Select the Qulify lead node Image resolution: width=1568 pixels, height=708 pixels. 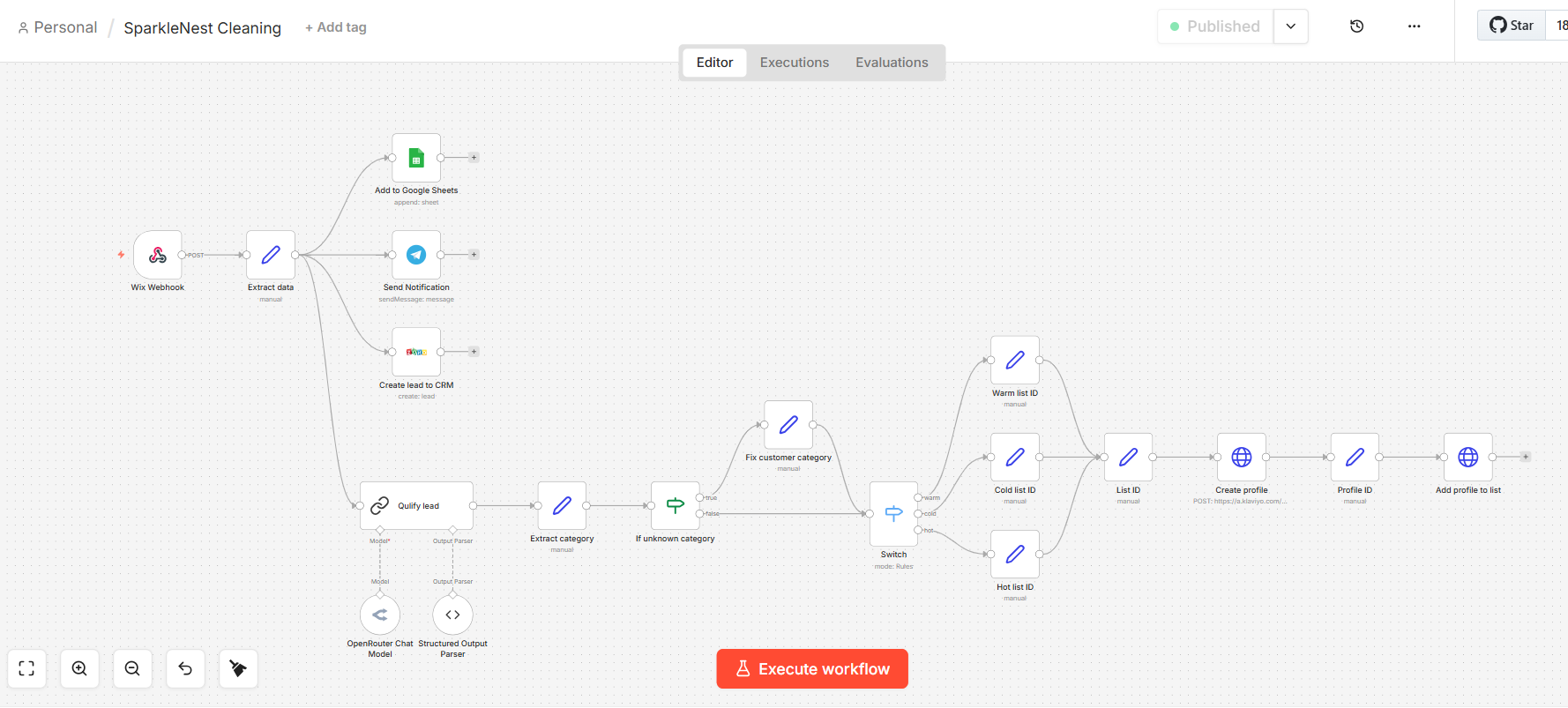(416, 506)
